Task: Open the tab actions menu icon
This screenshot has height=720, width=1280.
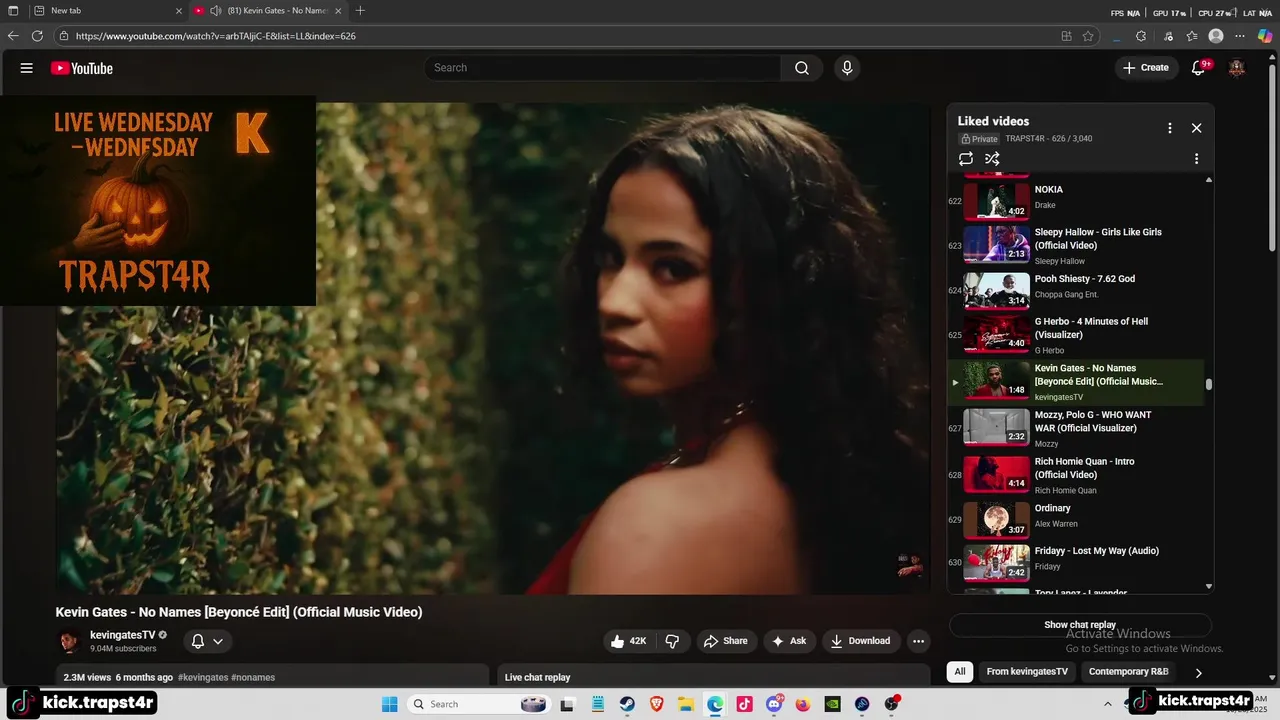Action: (13, 11)
